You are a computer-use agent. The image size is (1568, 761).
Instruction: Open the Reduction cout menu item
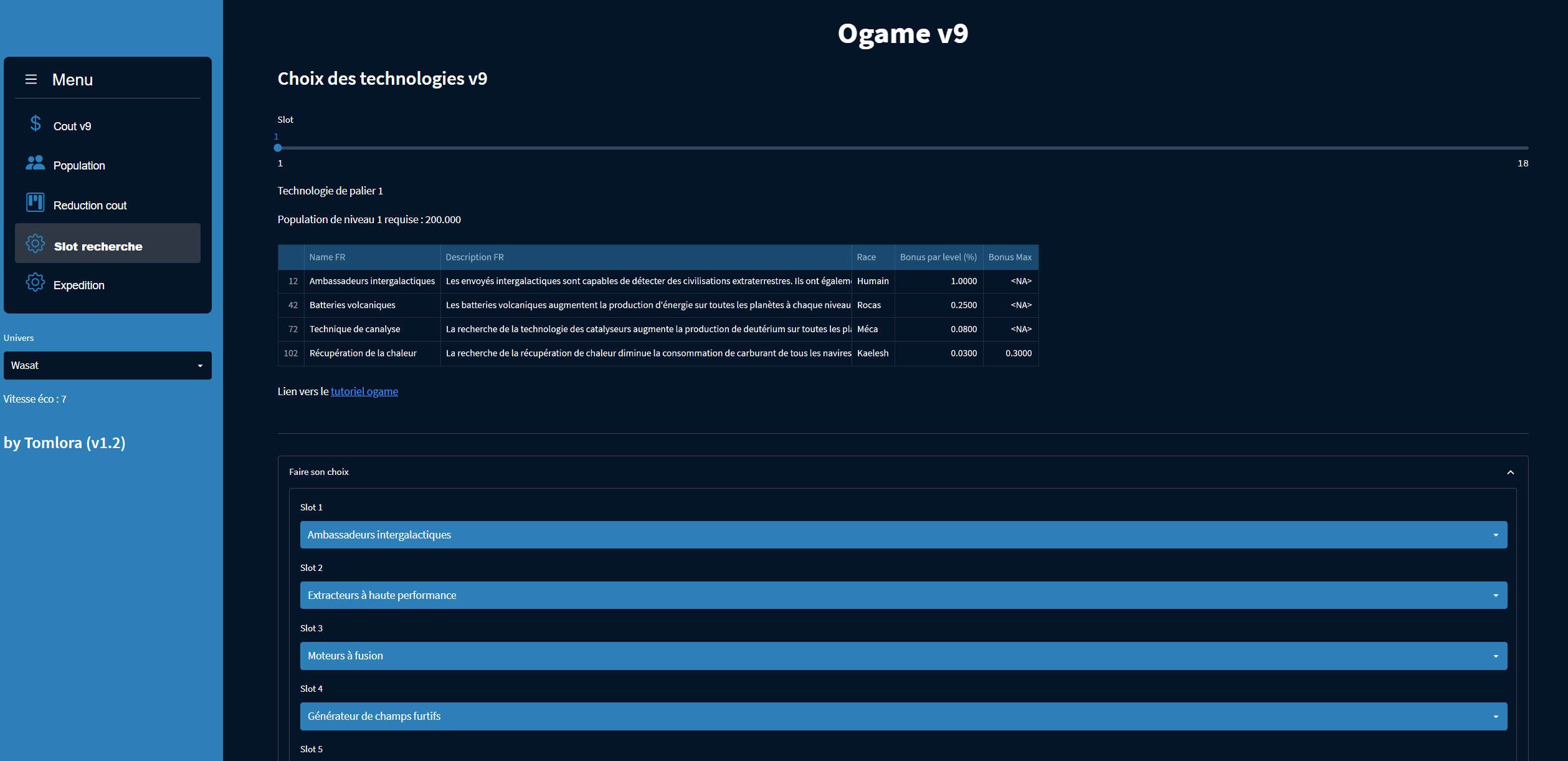coord(108,205)
